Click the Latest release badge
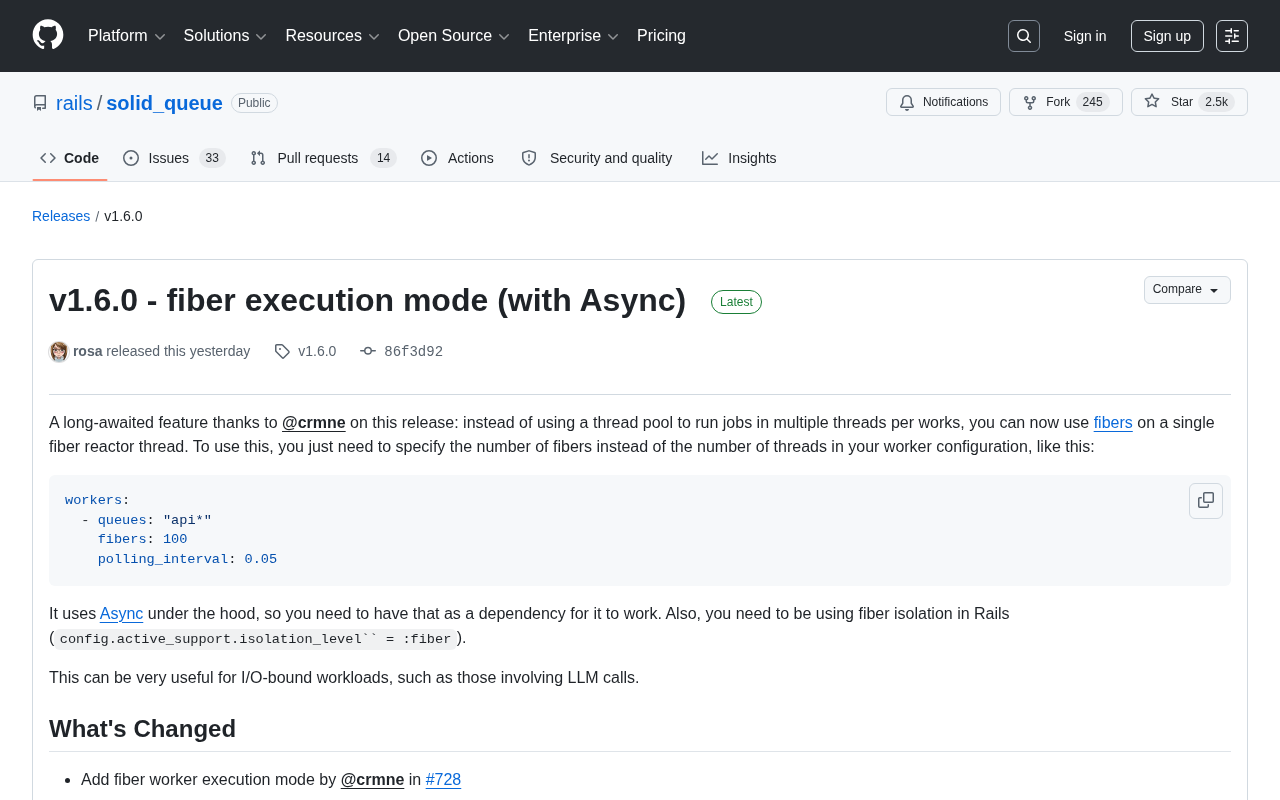 (x=736, y=302)
